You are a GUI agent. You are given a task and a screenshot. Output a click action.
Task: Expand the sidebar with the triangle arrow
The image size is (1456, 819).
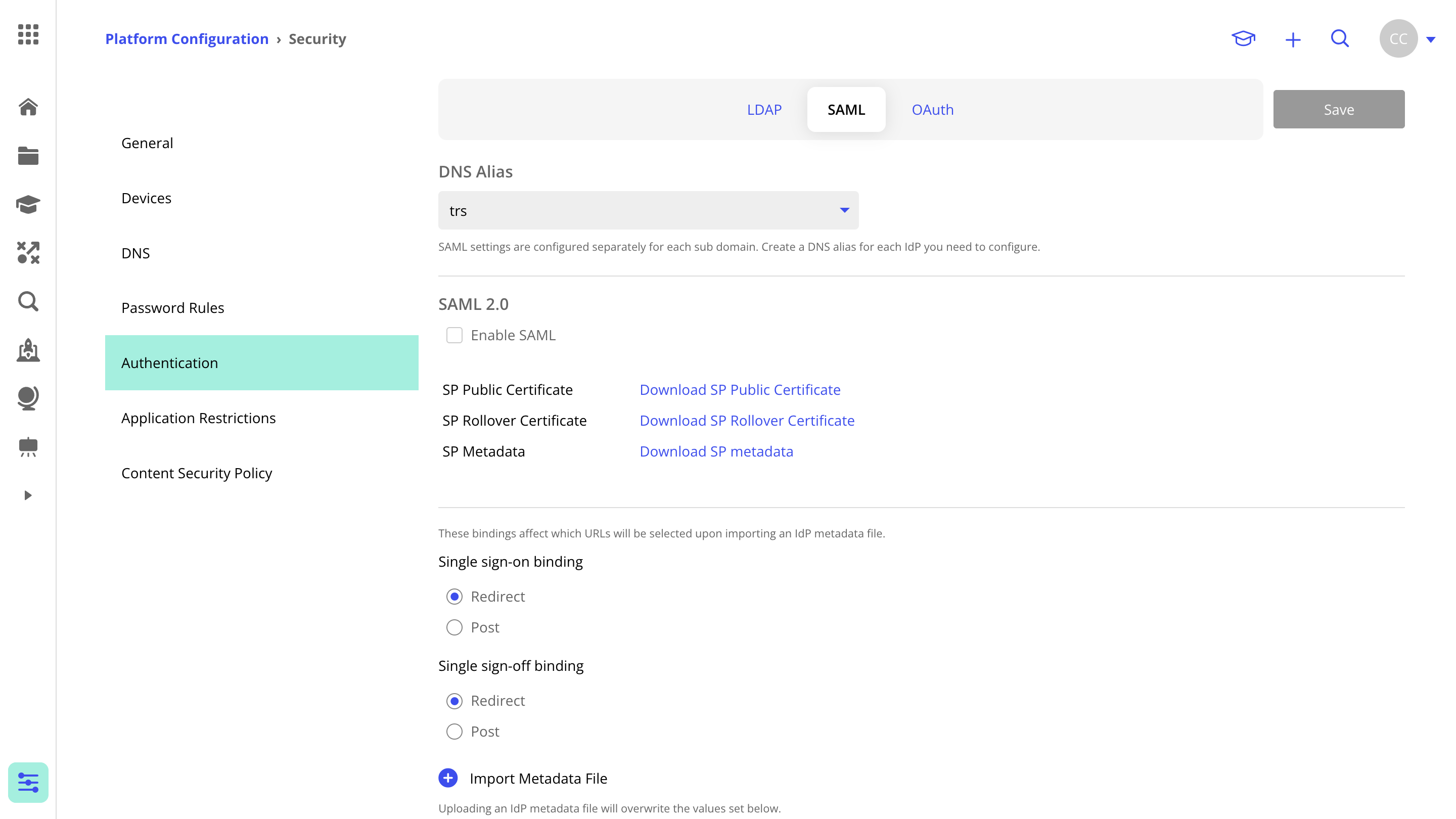tap(28, 495)
